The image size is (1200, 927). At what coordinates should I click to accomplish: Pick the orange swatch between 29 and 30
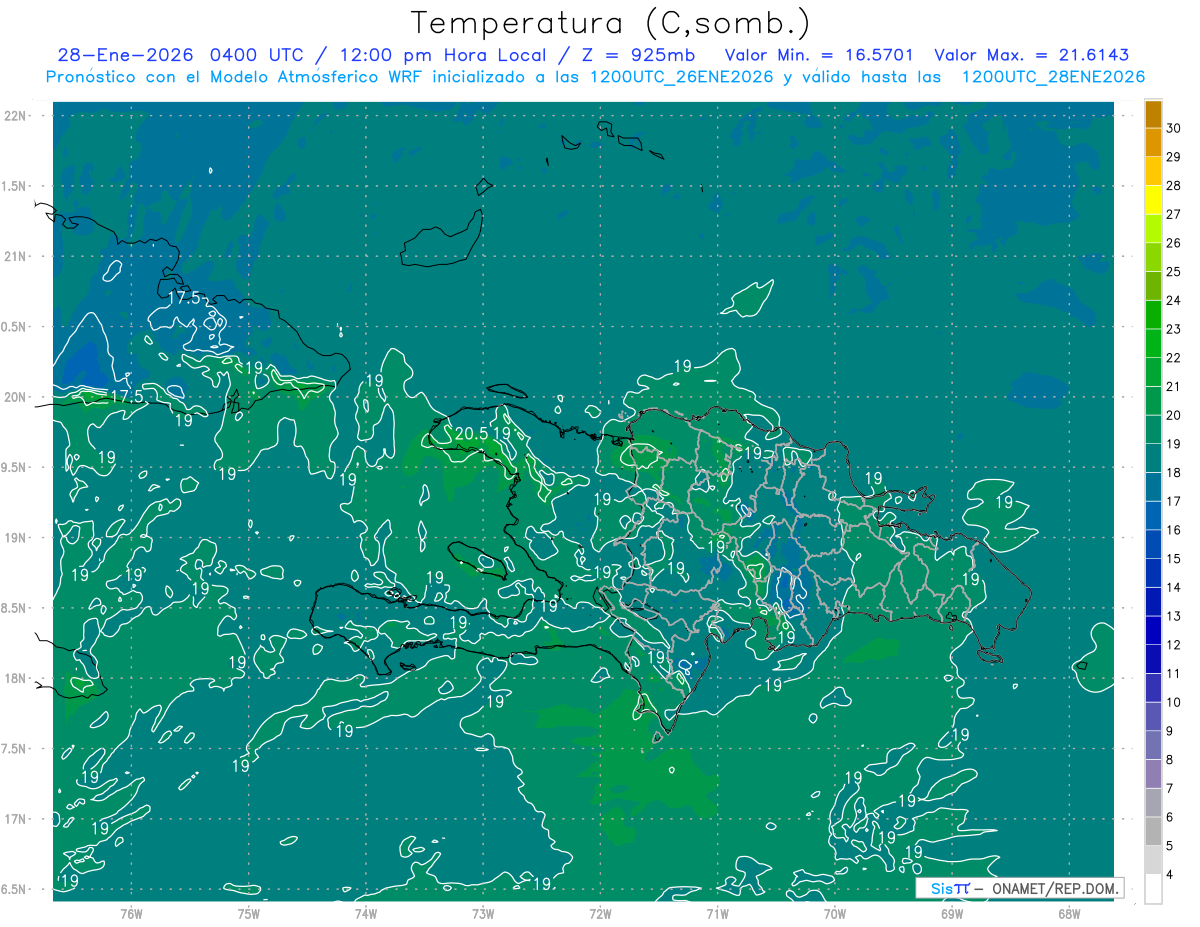click(x=1154, y=143)
